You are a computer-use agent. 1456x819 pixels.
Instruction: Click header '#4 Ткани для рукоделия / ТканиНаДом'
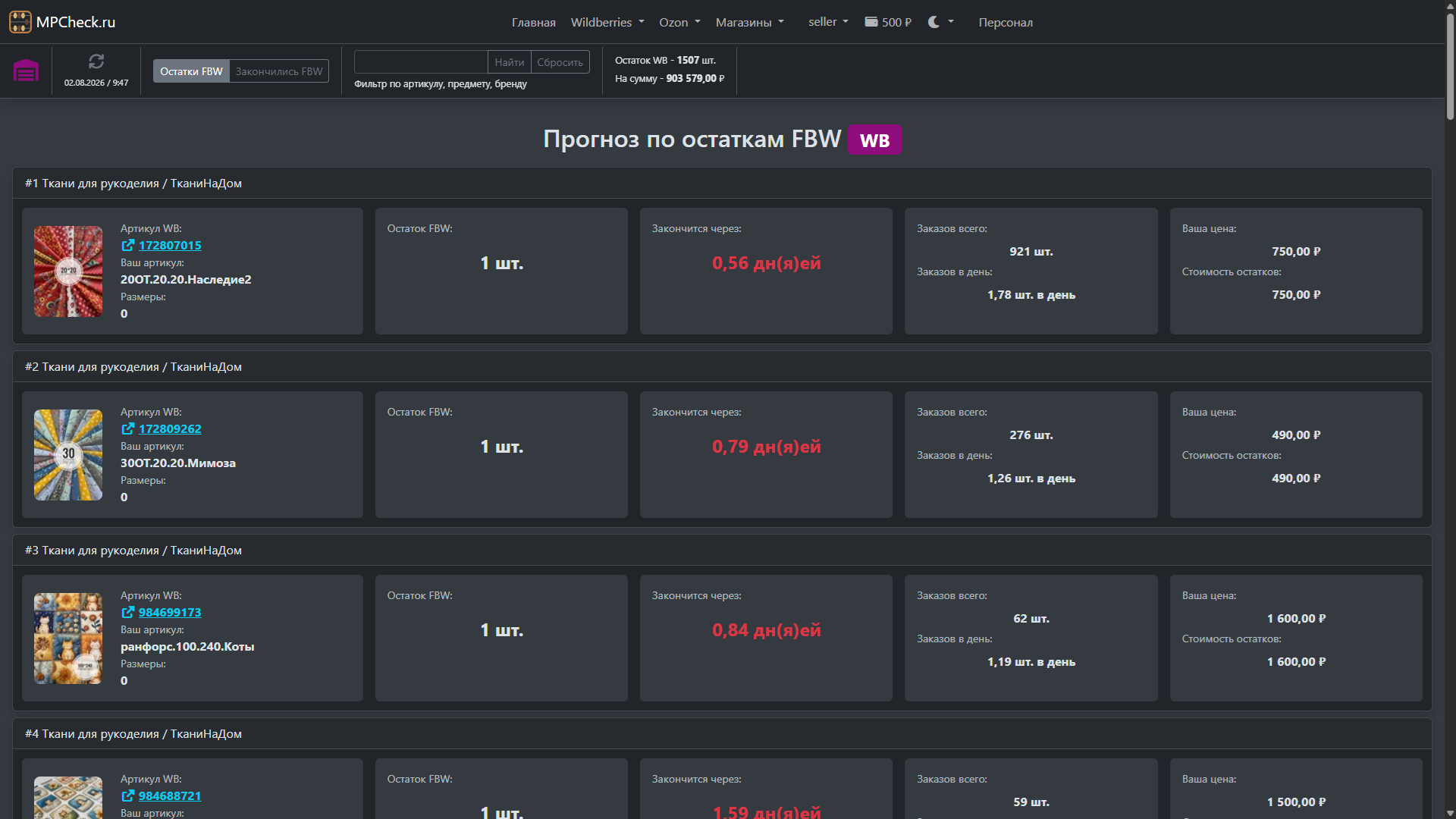pos(133,734)
